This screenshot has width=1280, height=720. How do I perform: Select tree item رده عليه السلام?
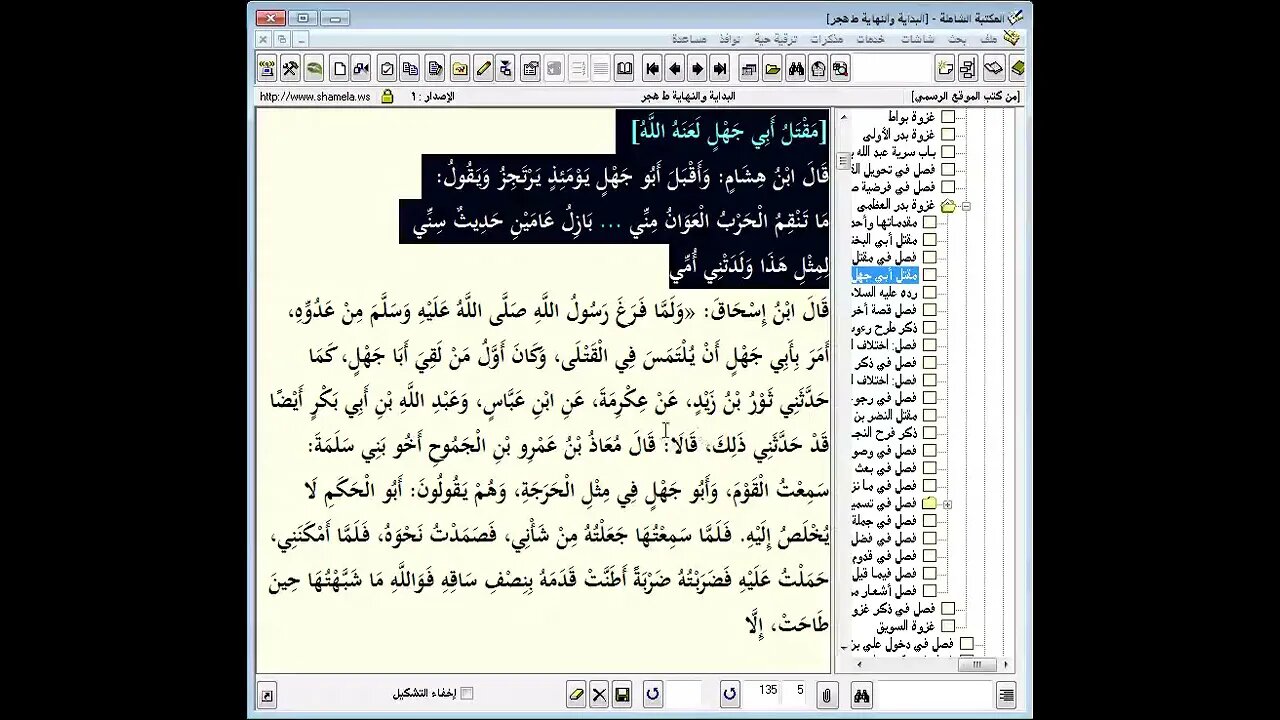click(x=884, y=292)
